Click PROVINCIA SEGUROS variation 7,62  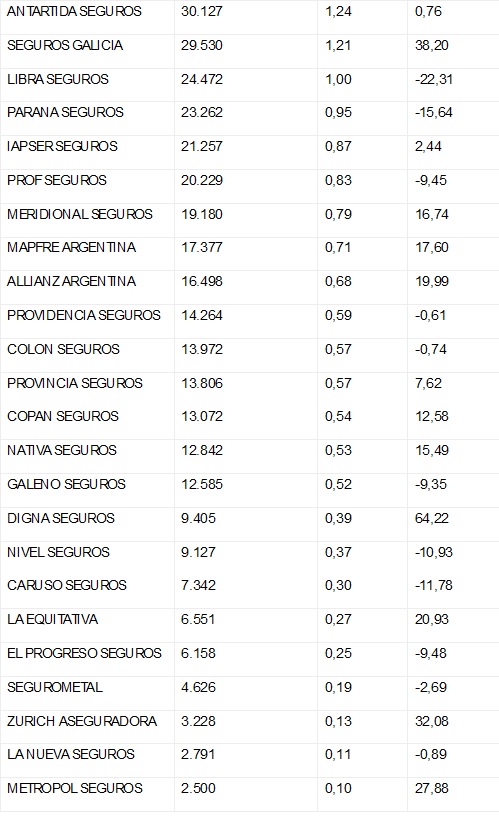pyautogui.click(x=428, y=383)
